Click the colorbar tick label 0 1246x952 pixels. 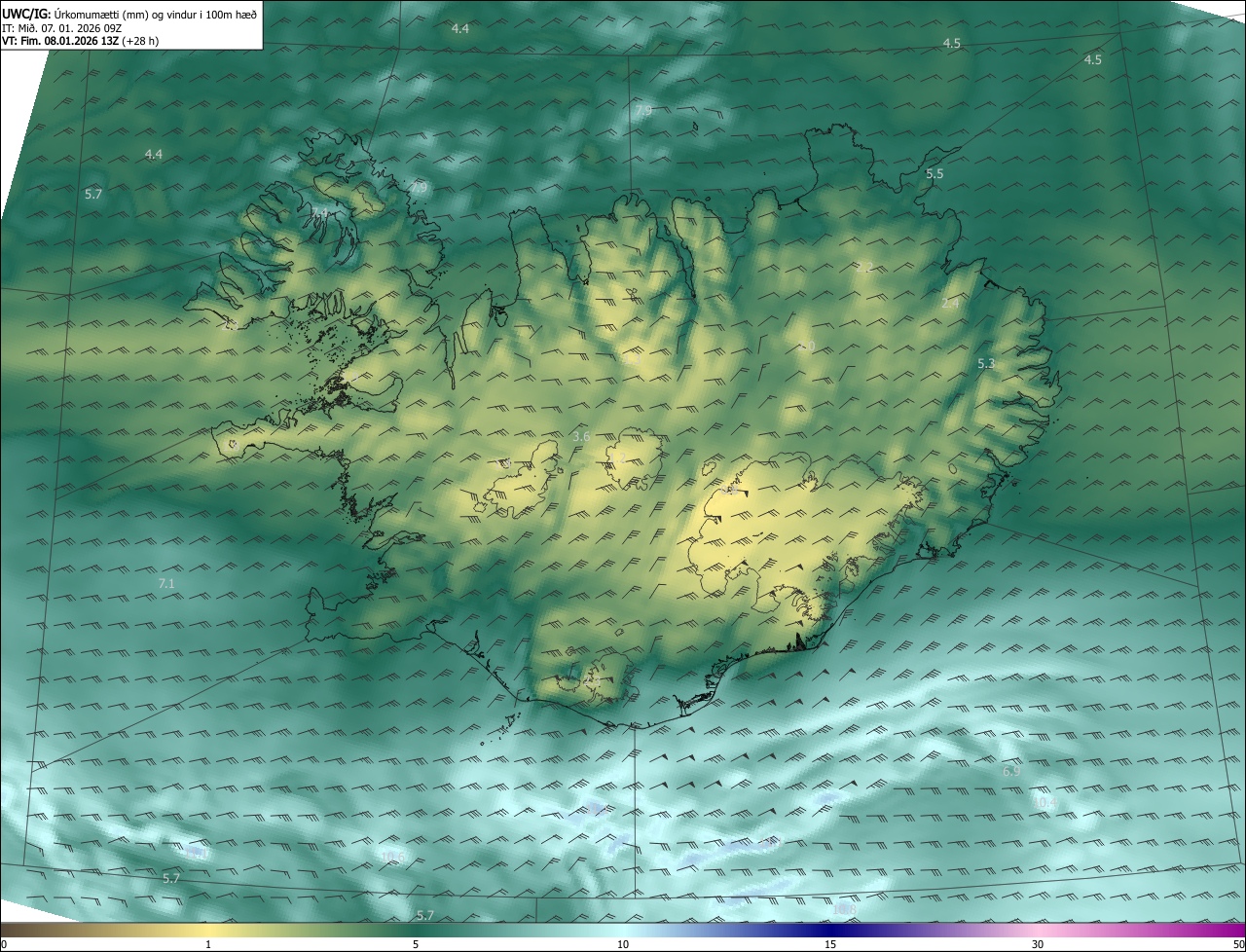click(4, 944)
